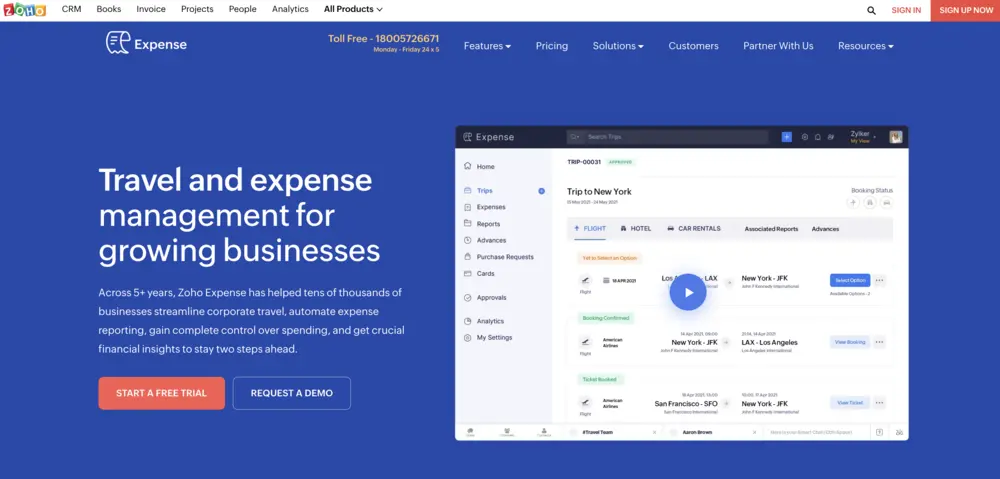This screenshot has width=1000, height=479.
Task: Click START A FREE TRIAL button
Action: click(x=161, y=393)
